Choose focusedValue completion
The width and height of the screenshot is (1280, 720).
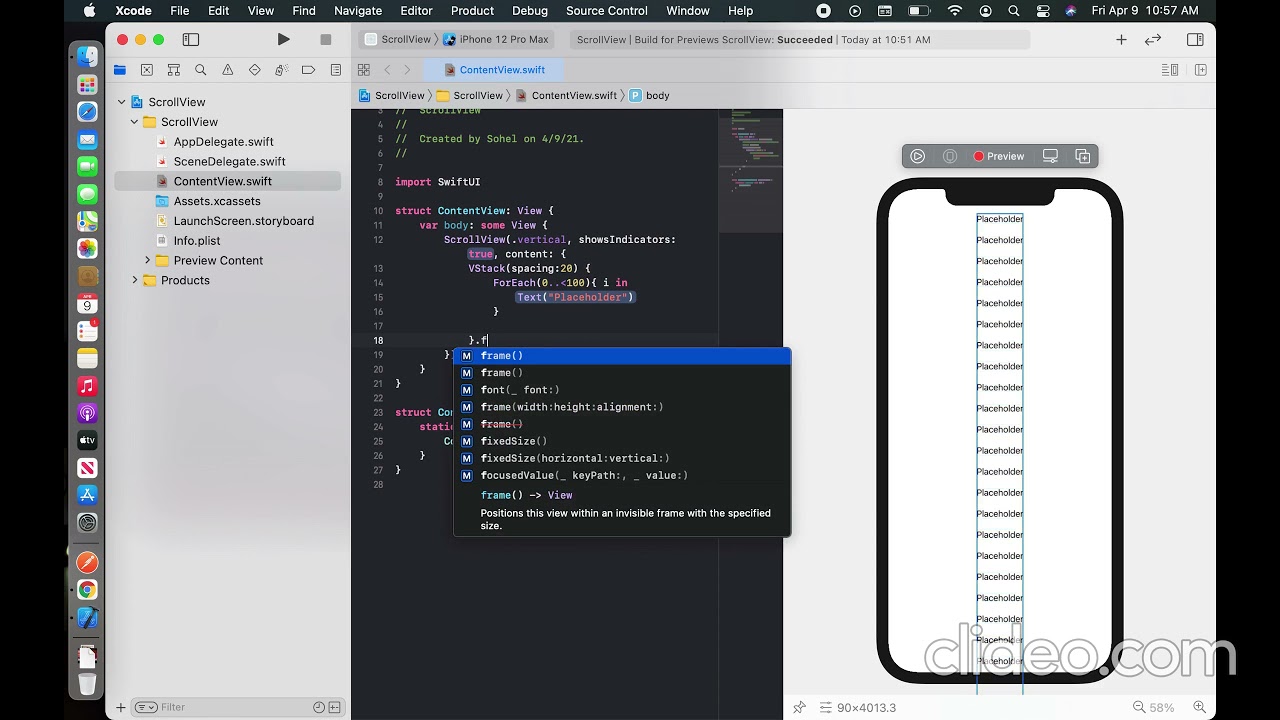pyautogui.click(x=622, y=475)
